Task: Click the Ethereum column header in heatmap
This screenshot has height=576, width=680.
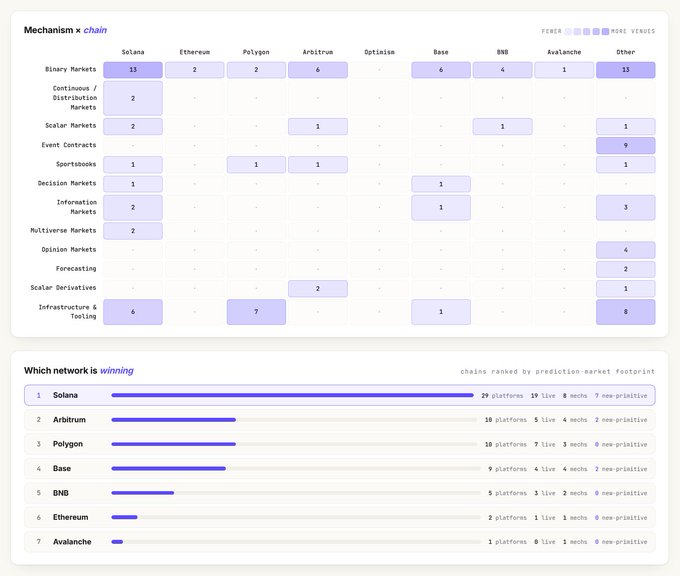Action: [194, 52]
